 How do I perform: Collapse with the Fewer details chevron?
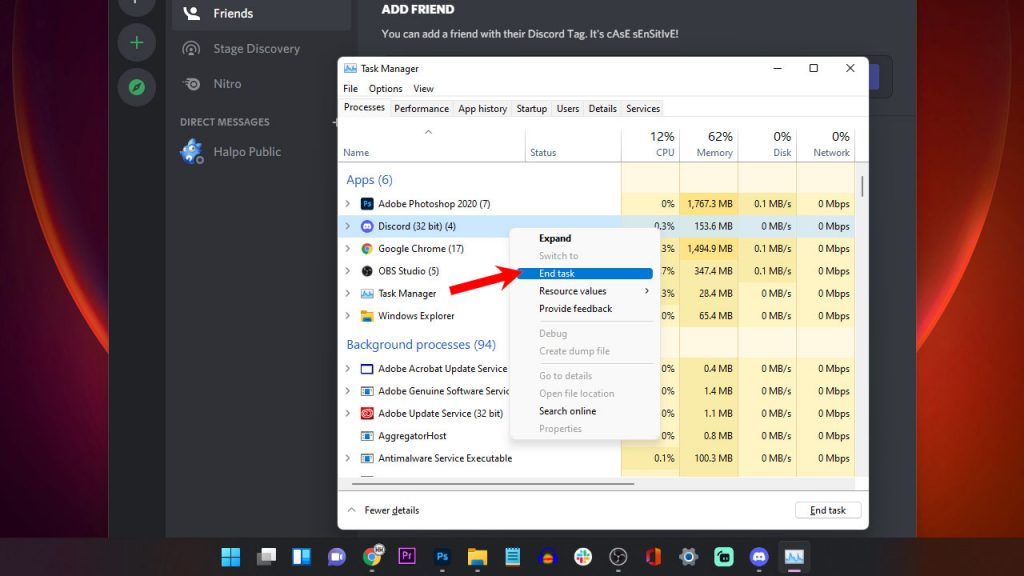pos(351,510)
